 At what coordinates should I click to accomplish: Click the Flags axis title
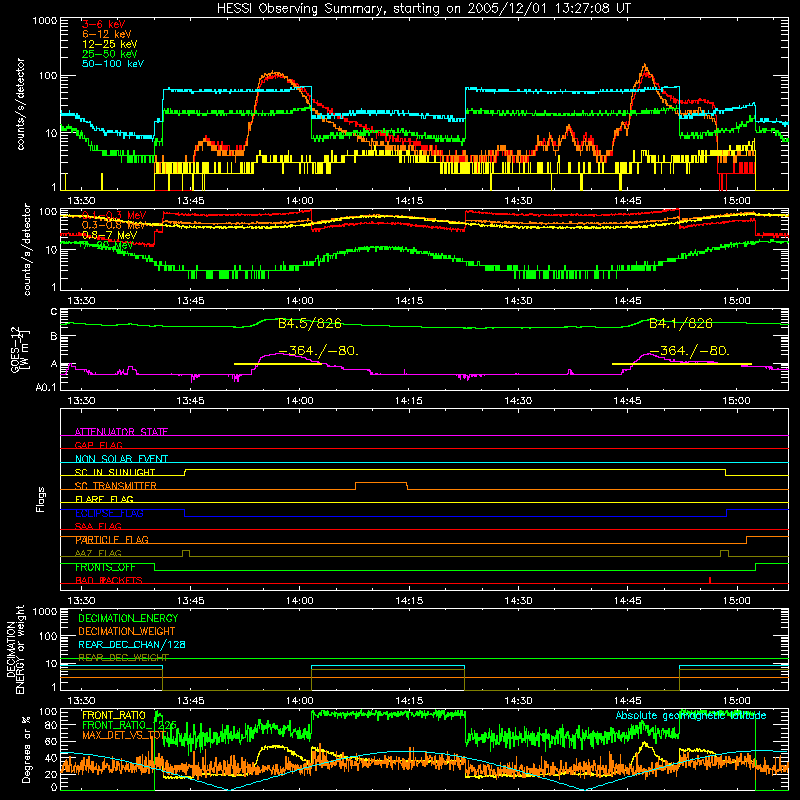point(41,499)
